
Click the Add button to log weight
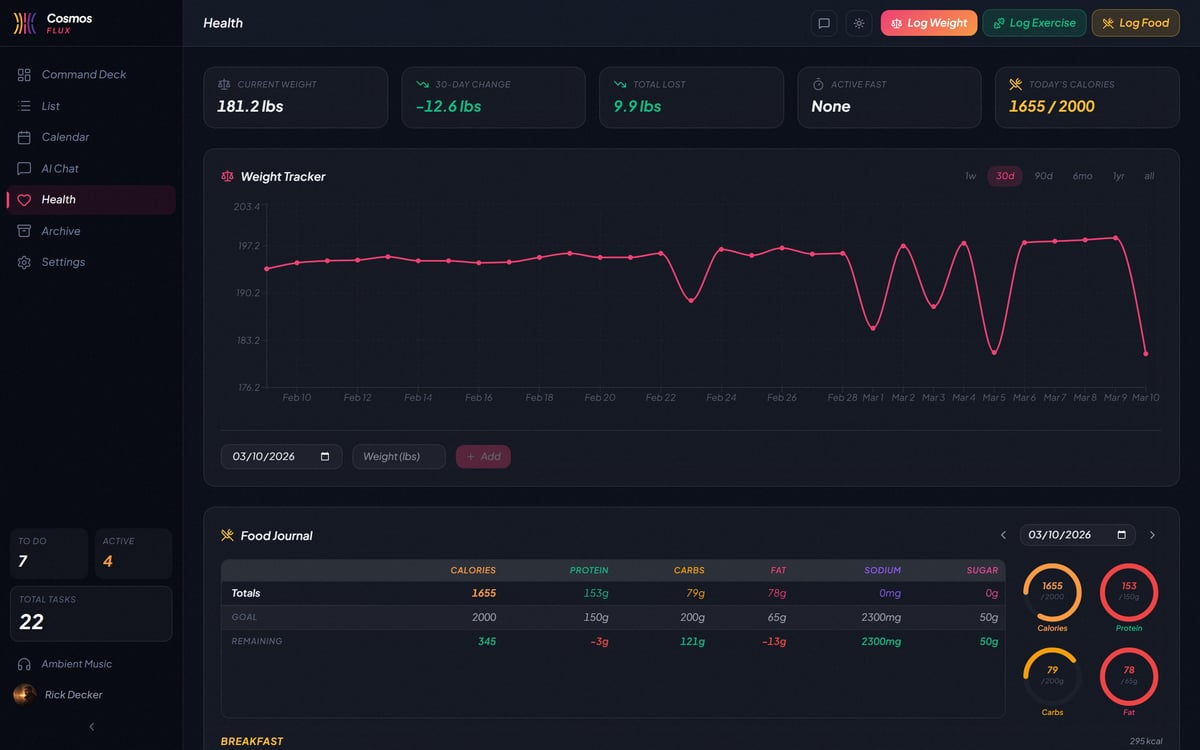tap(483, 455)
